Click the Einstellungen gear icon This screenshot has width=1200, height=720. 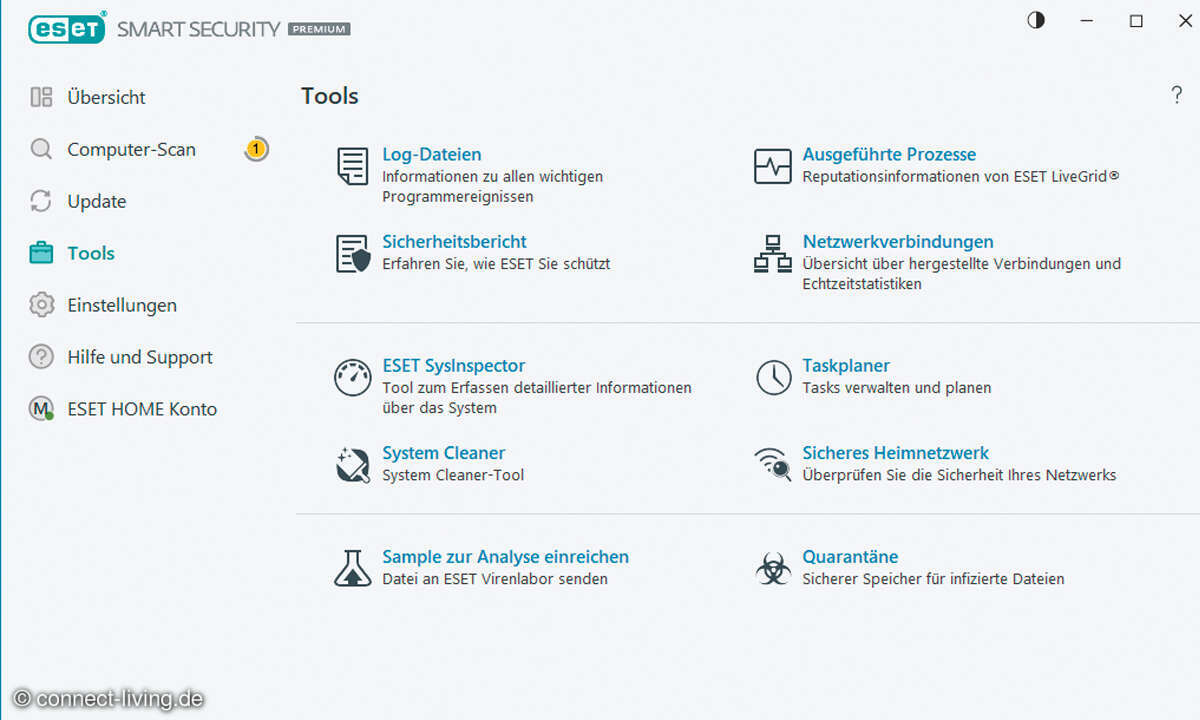coord(41,305)
